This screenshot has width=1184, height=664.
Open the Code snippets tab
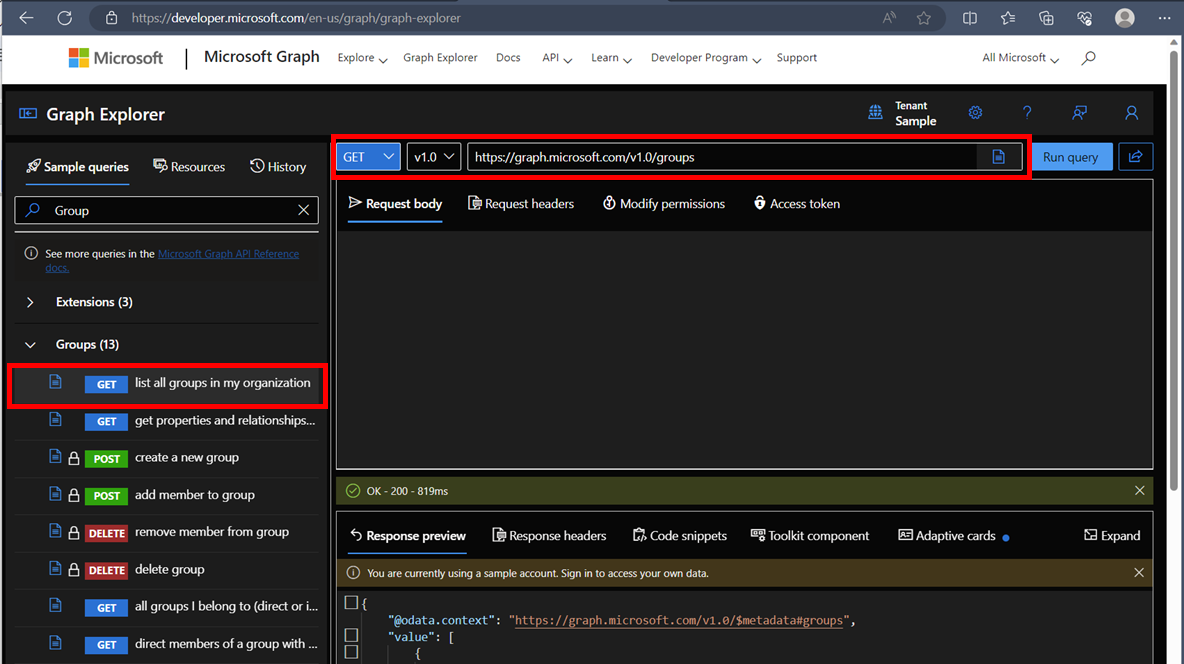coord(680,536)
